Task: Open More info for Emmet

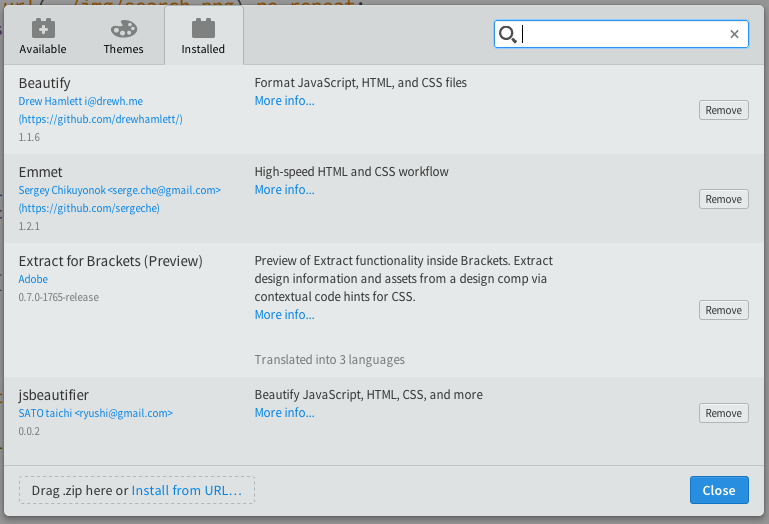Action: [284, 189]
